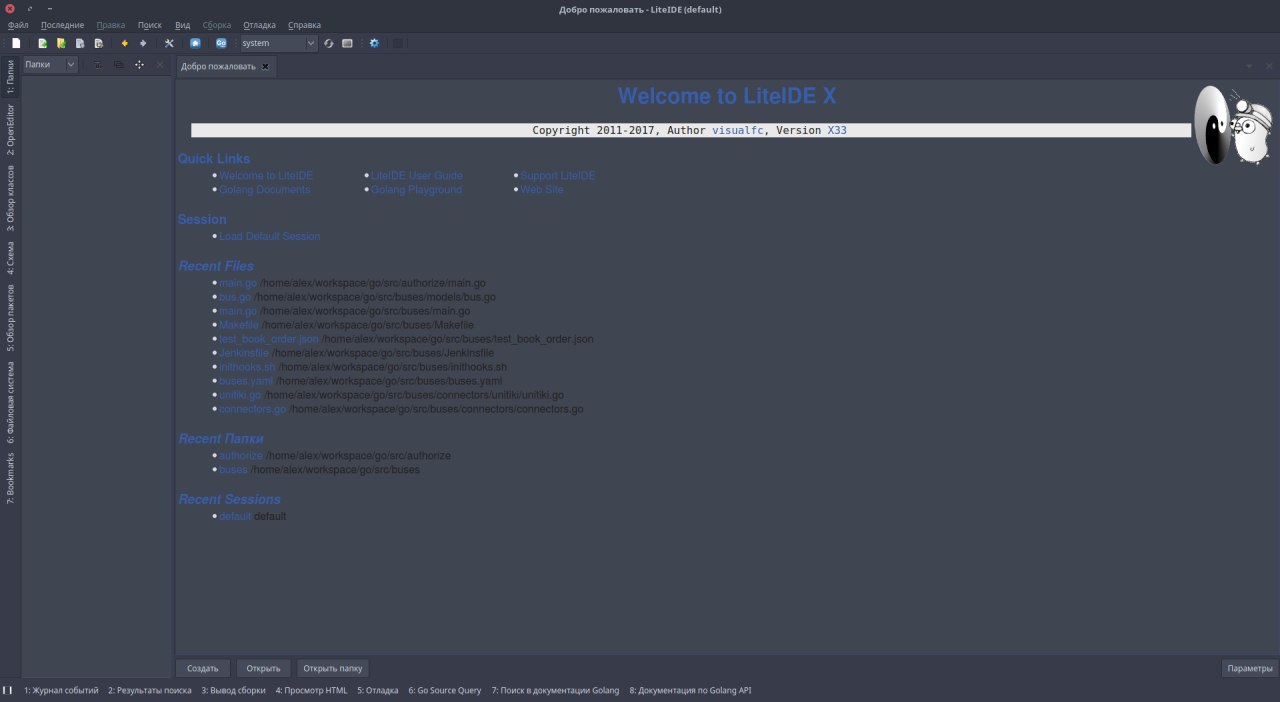
Task: Click the pause icon at status bar left
Action: (8, 690)
